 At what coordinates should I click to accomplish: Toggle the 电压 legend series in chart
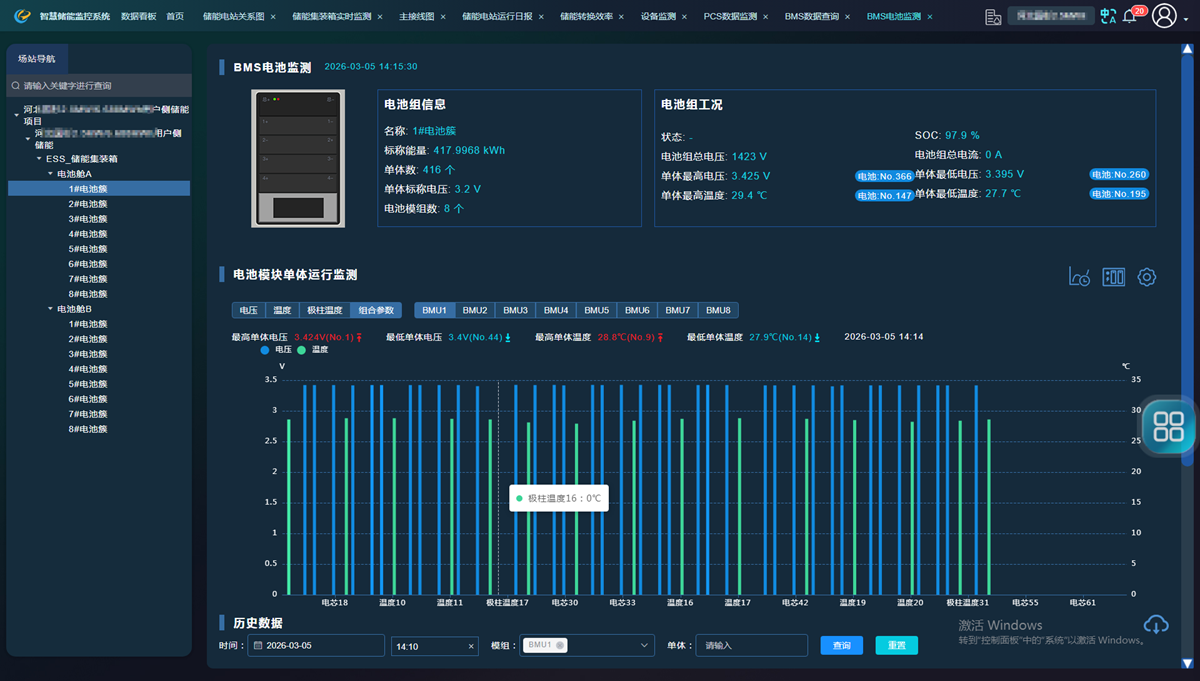click(275, 350)
